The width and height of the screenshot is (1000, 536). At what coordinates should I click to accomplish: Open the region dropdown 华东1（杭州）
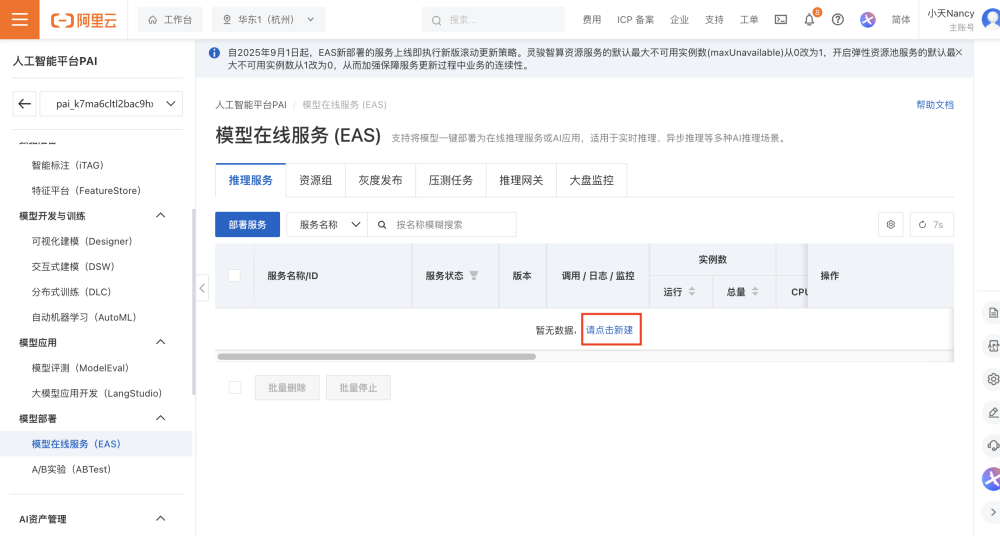[x=268, y=20]
